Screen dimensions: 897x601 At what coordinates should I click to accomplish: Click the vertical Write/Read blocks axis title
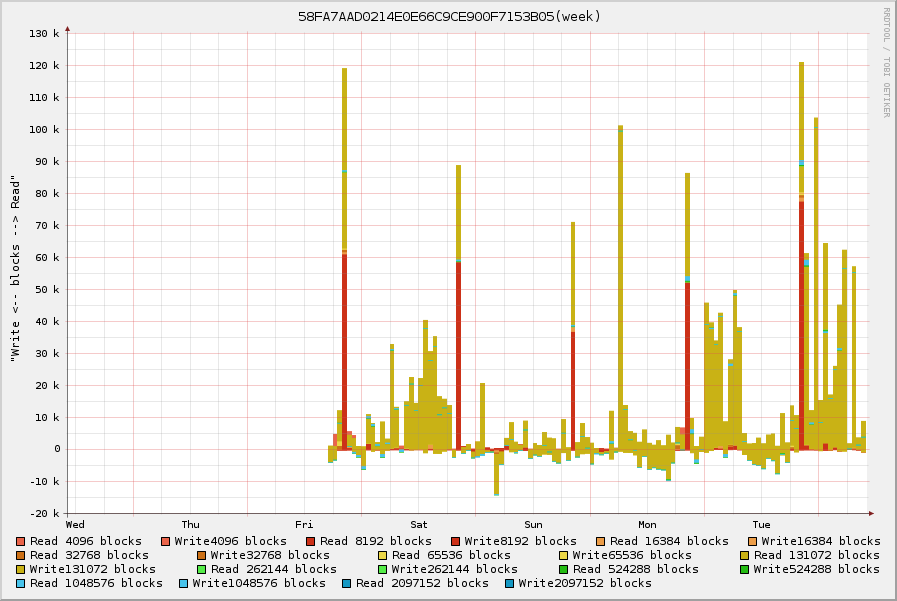[16, 268]
